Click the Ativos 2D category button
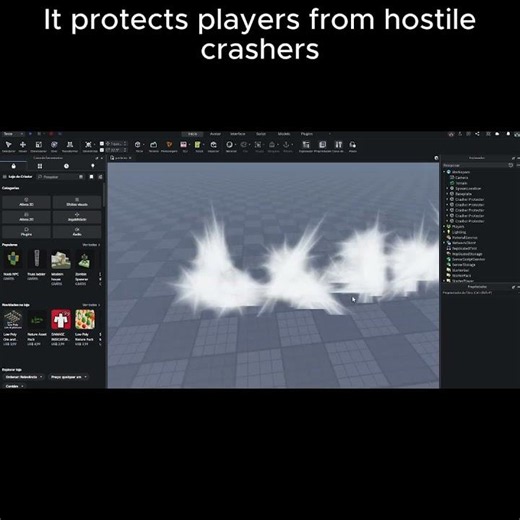 tap(26, 217)
